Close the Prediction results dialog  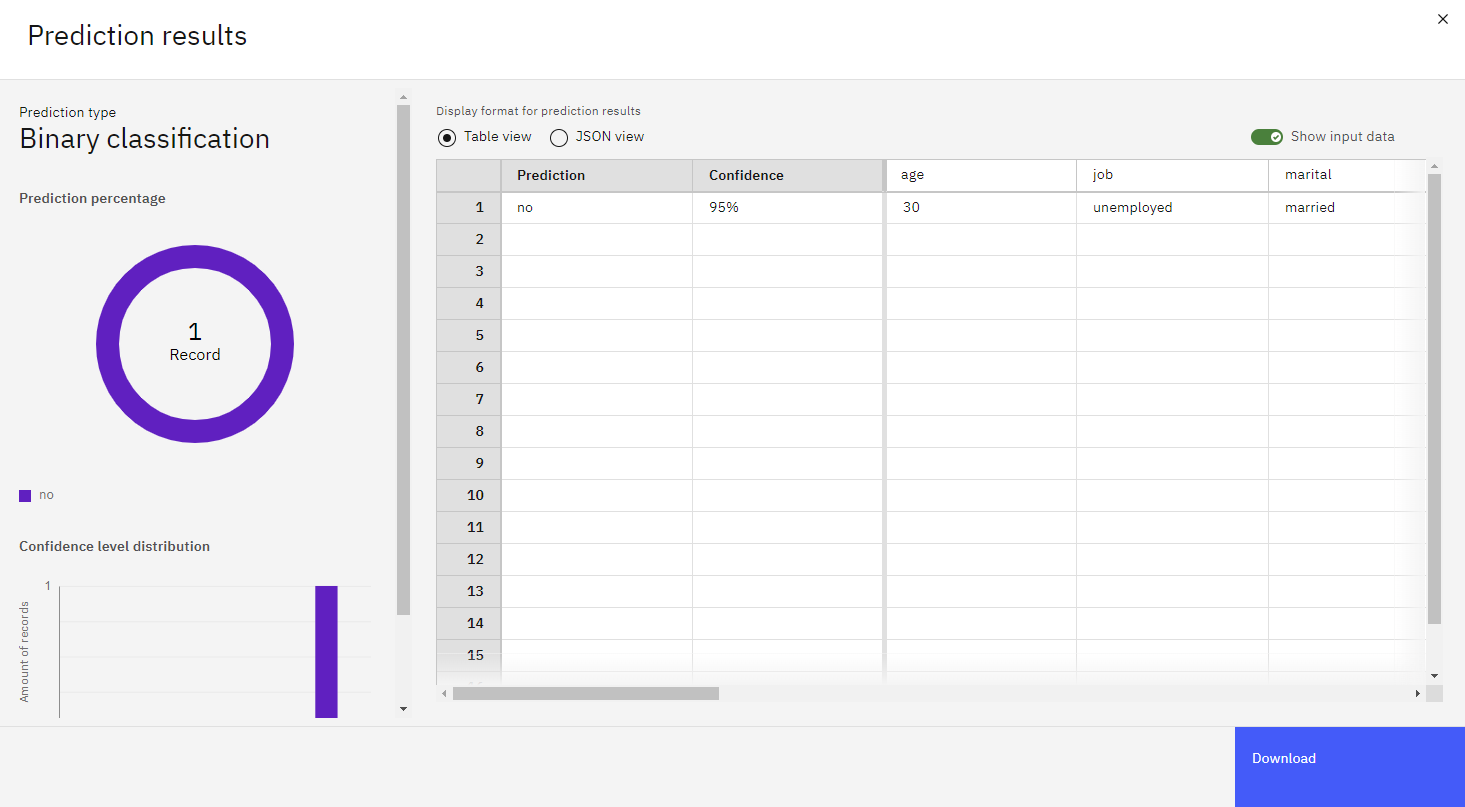1442,19
